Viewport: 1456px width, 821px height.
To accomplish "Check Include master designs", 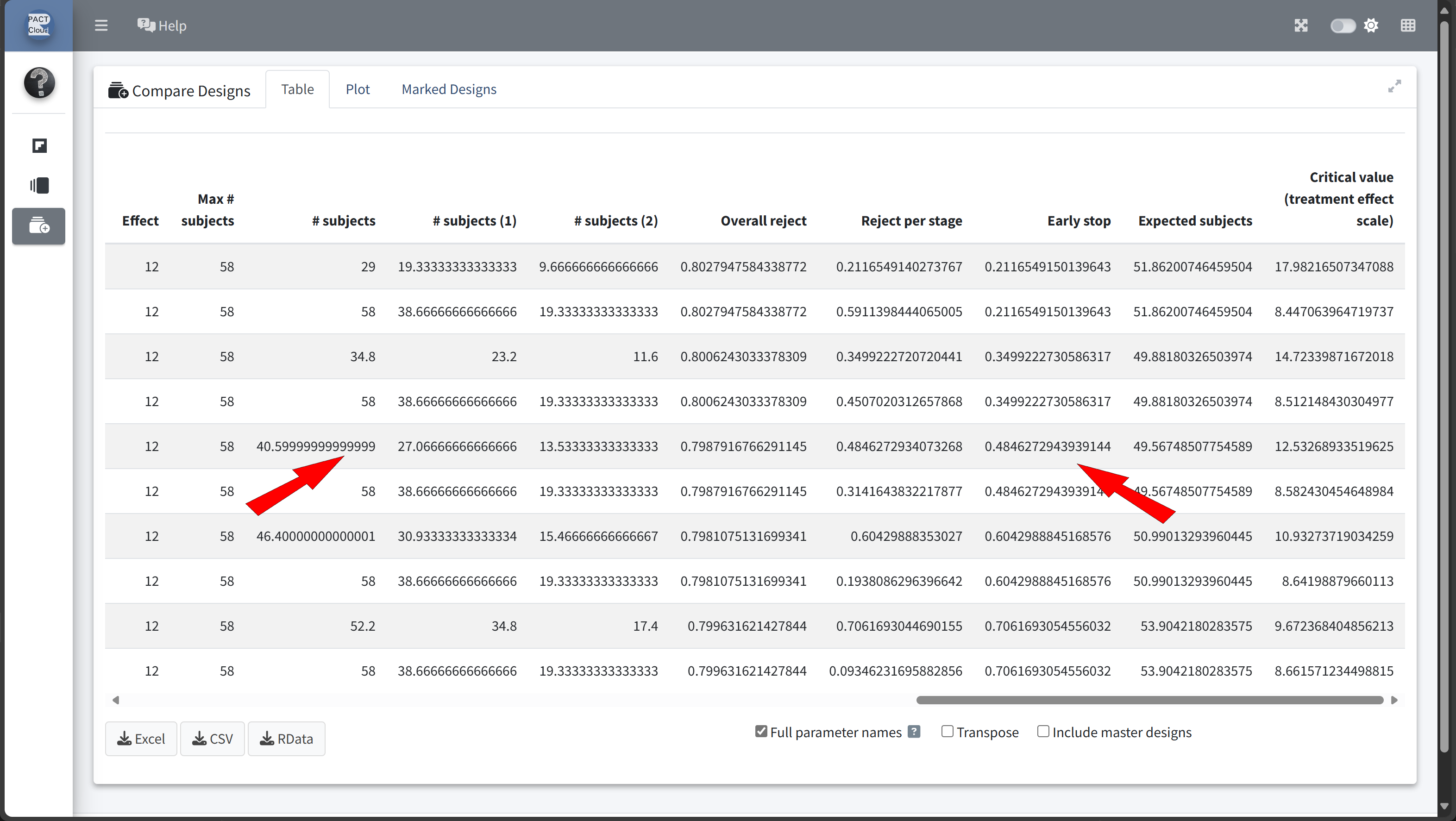I will pyautogui.click(x=1043, y=732).
